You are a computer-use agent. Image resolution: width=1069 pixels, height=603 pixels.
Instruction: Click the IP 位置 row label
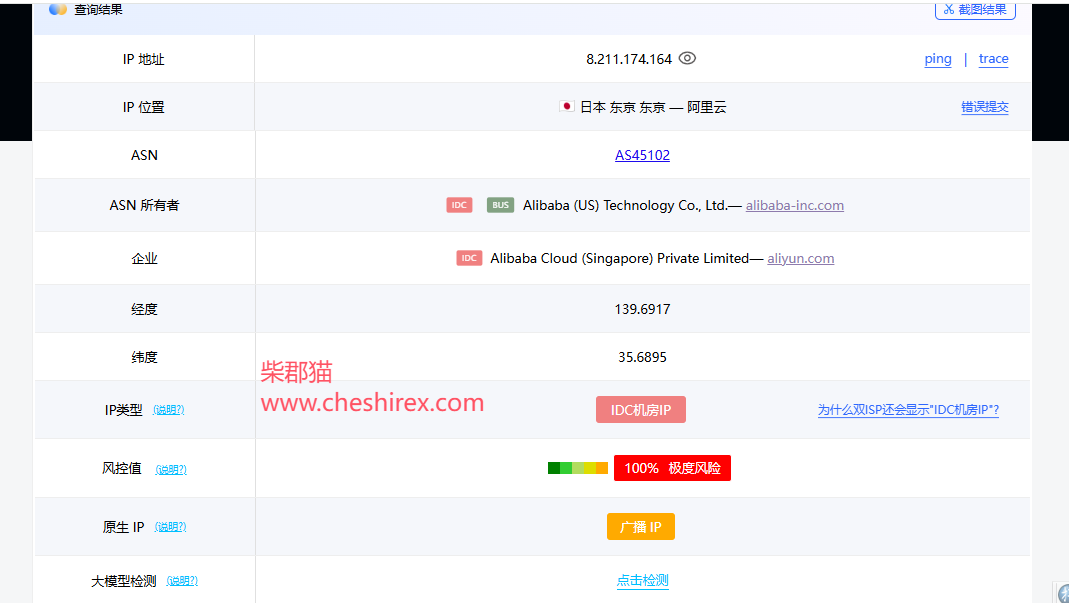144,107
